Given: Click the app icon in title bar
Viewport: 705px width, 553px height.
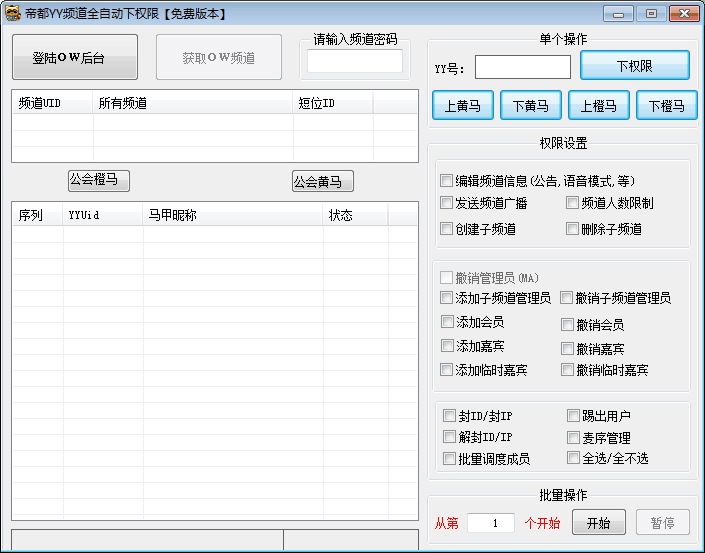Looking at the screenshot, I should pyautogui.click(x=13, y=13).
